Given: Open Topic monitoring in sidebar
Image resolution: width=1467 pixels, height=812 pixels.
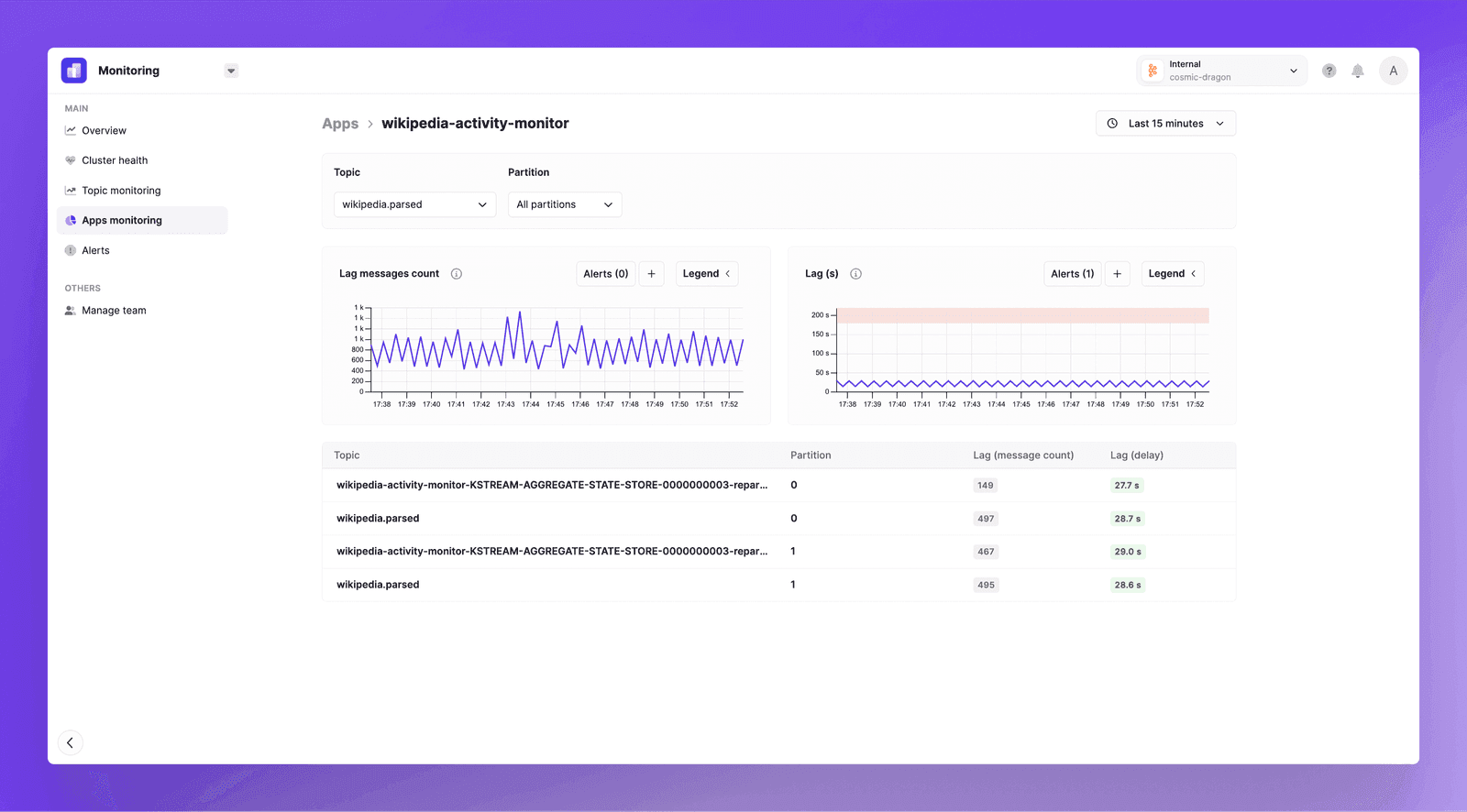Looking at the screenshot, I should pos(121,191).
